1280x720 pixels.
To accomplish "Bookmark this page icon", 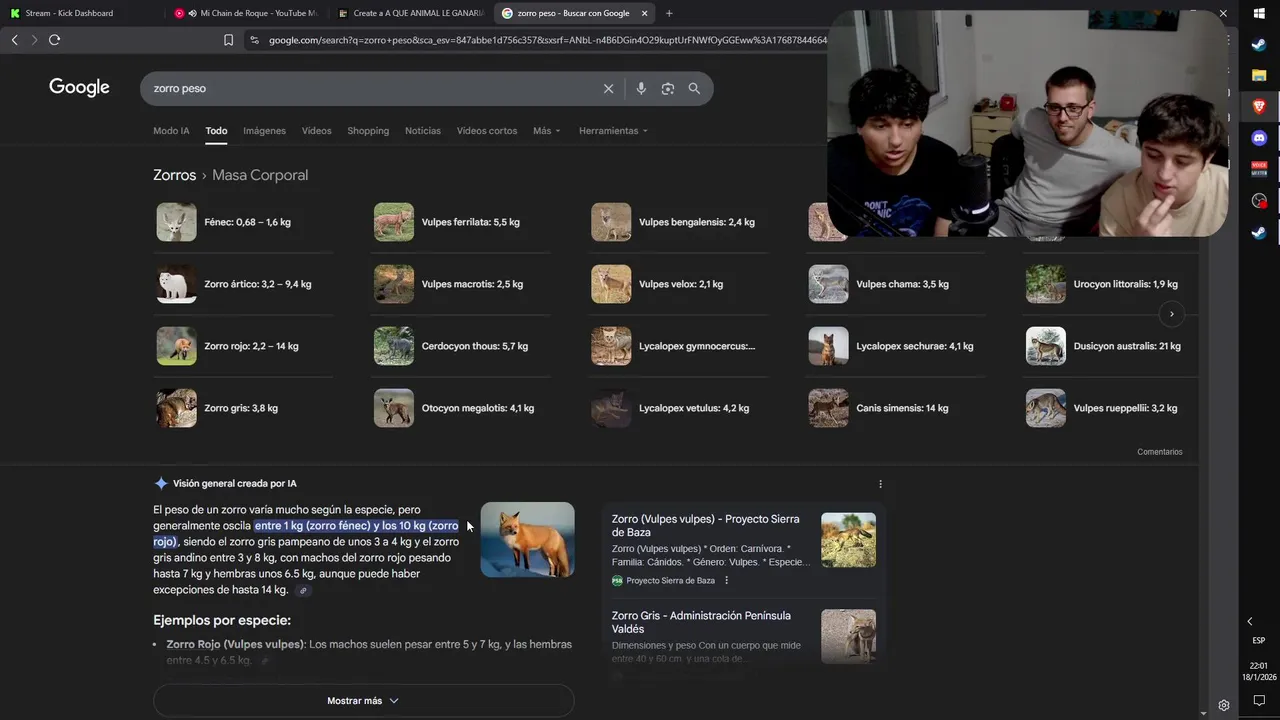I will point(228,40).
